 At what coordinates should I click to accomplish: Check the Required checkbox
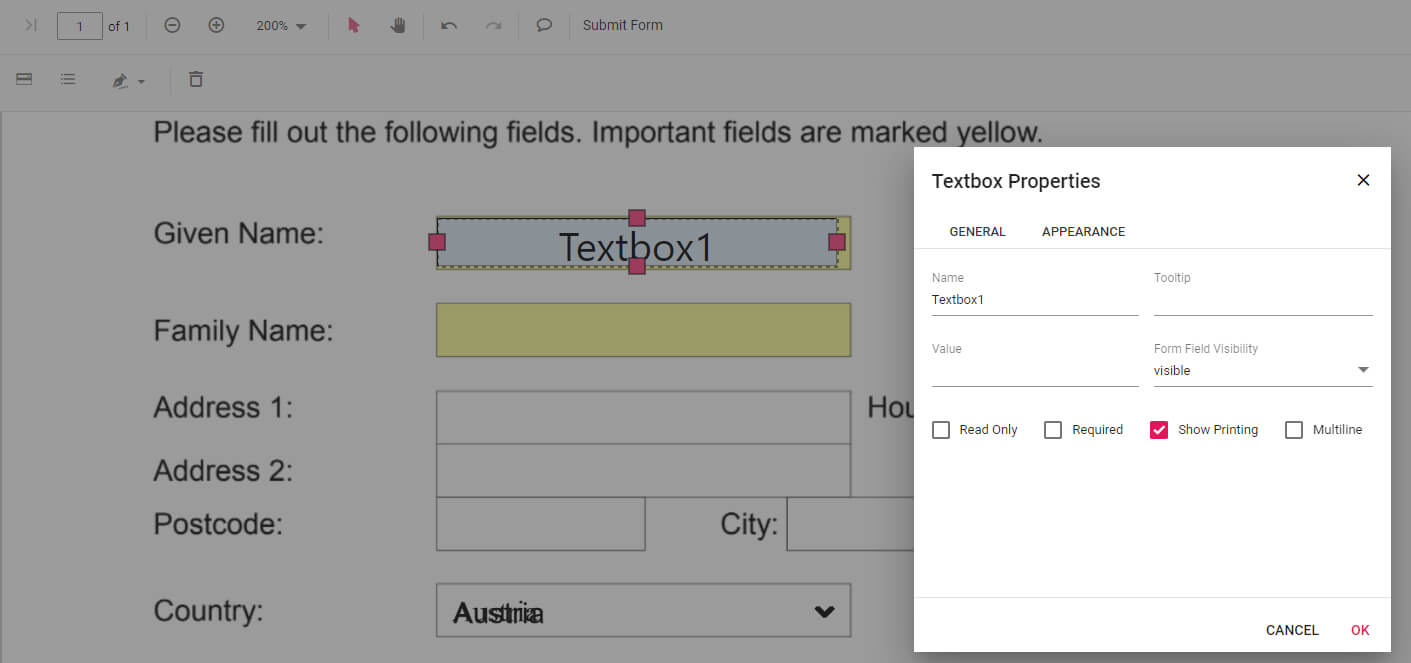coord(1053,429)
